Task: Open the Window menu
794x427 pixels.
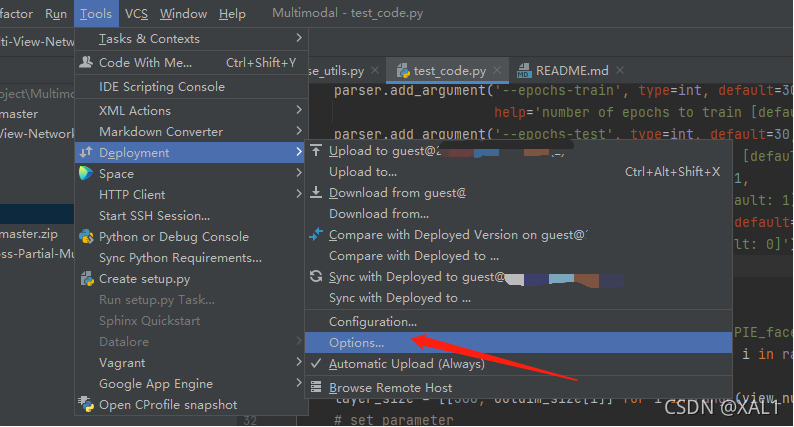Action: click(x=183, y=14)
